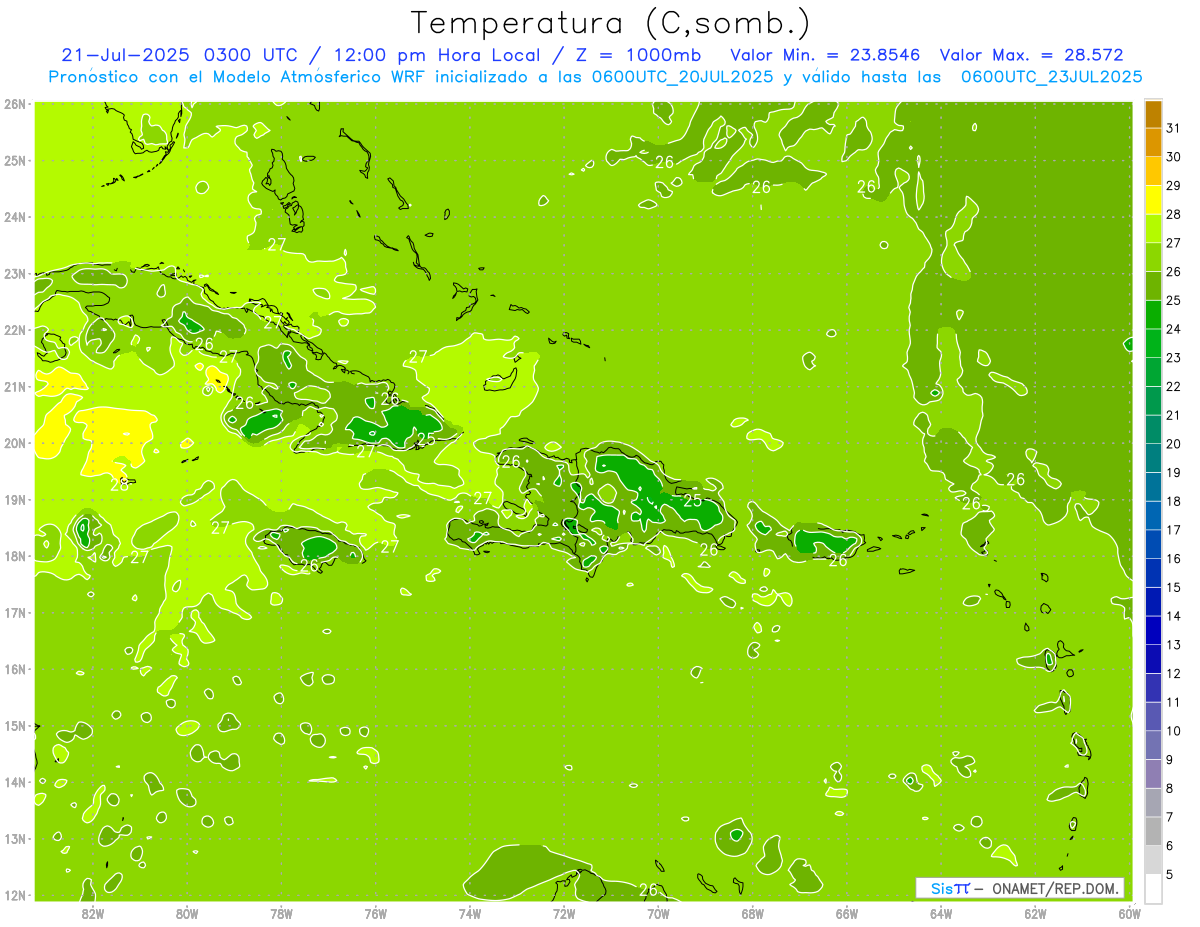The image size is (1200, 927).
Task: Pick the brown legend swatch above 31
Action: tap(1153, 114)
